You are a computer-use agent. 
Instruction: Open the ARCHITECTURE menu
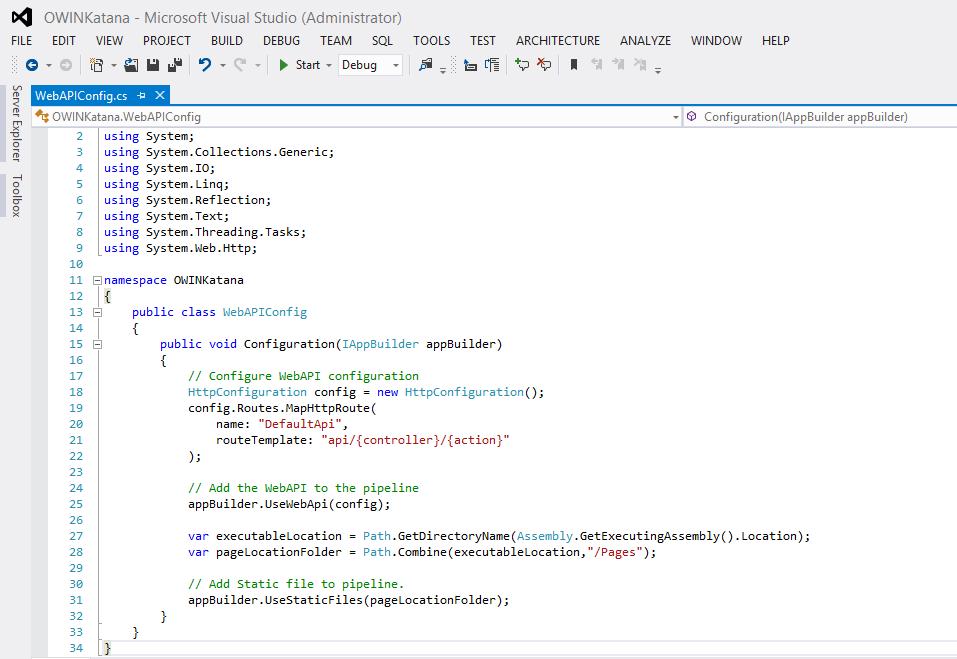[x=558, y=40]
